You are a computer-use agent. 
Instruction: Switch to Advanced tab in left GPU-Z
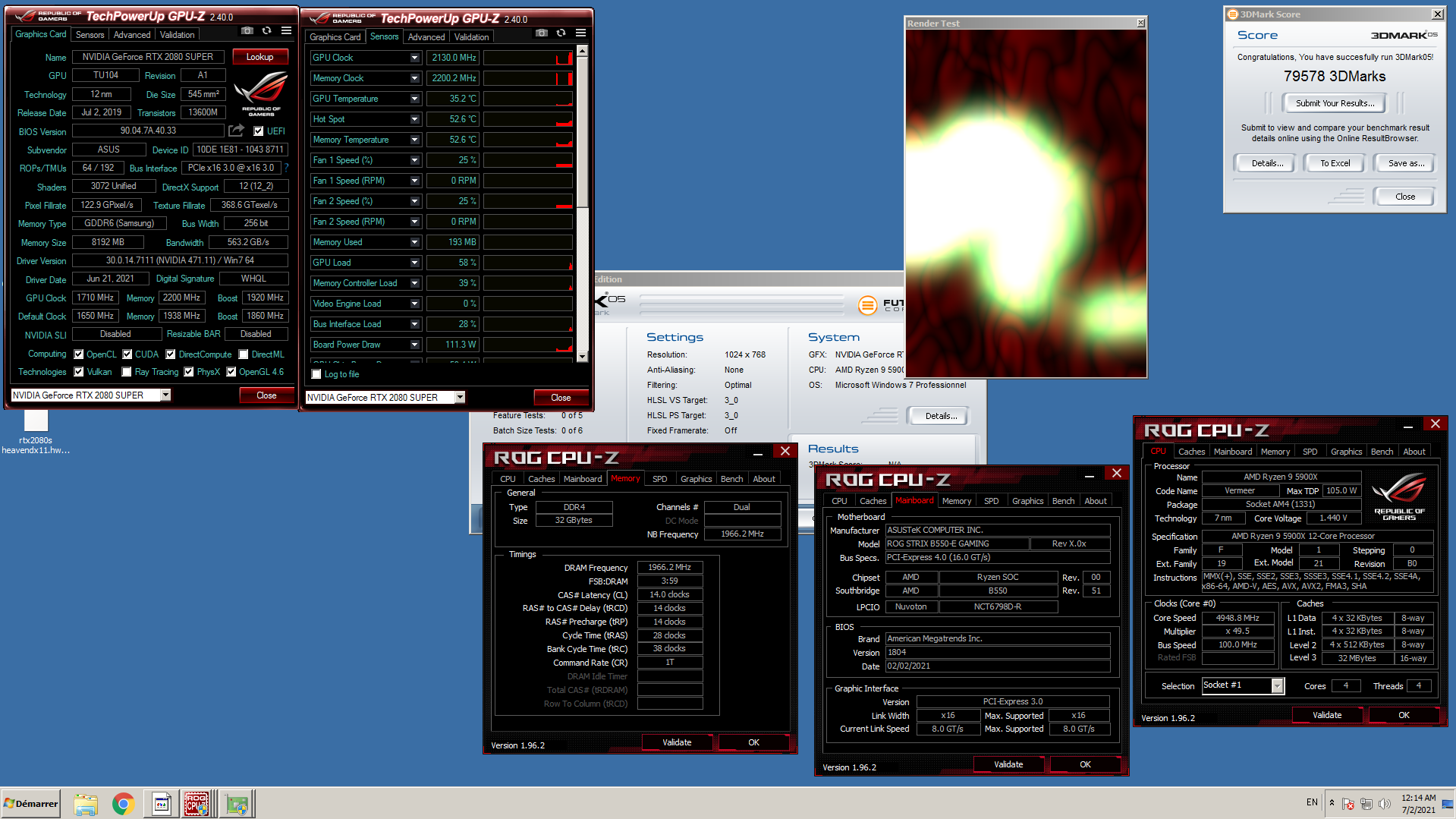click(132, 35)
